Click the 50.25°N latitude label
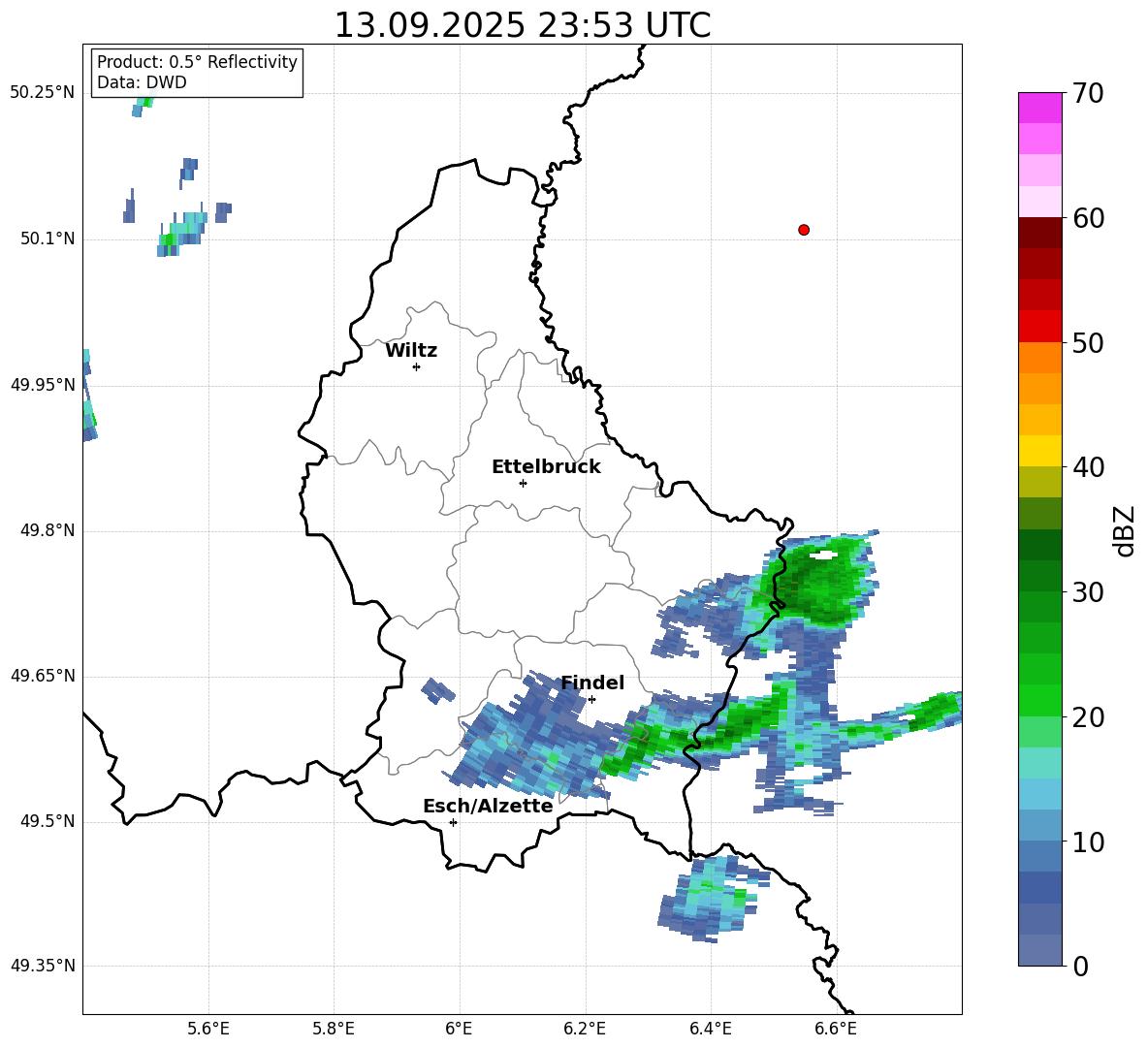This screenshot has height=1048, width=1148. point(43,93)
